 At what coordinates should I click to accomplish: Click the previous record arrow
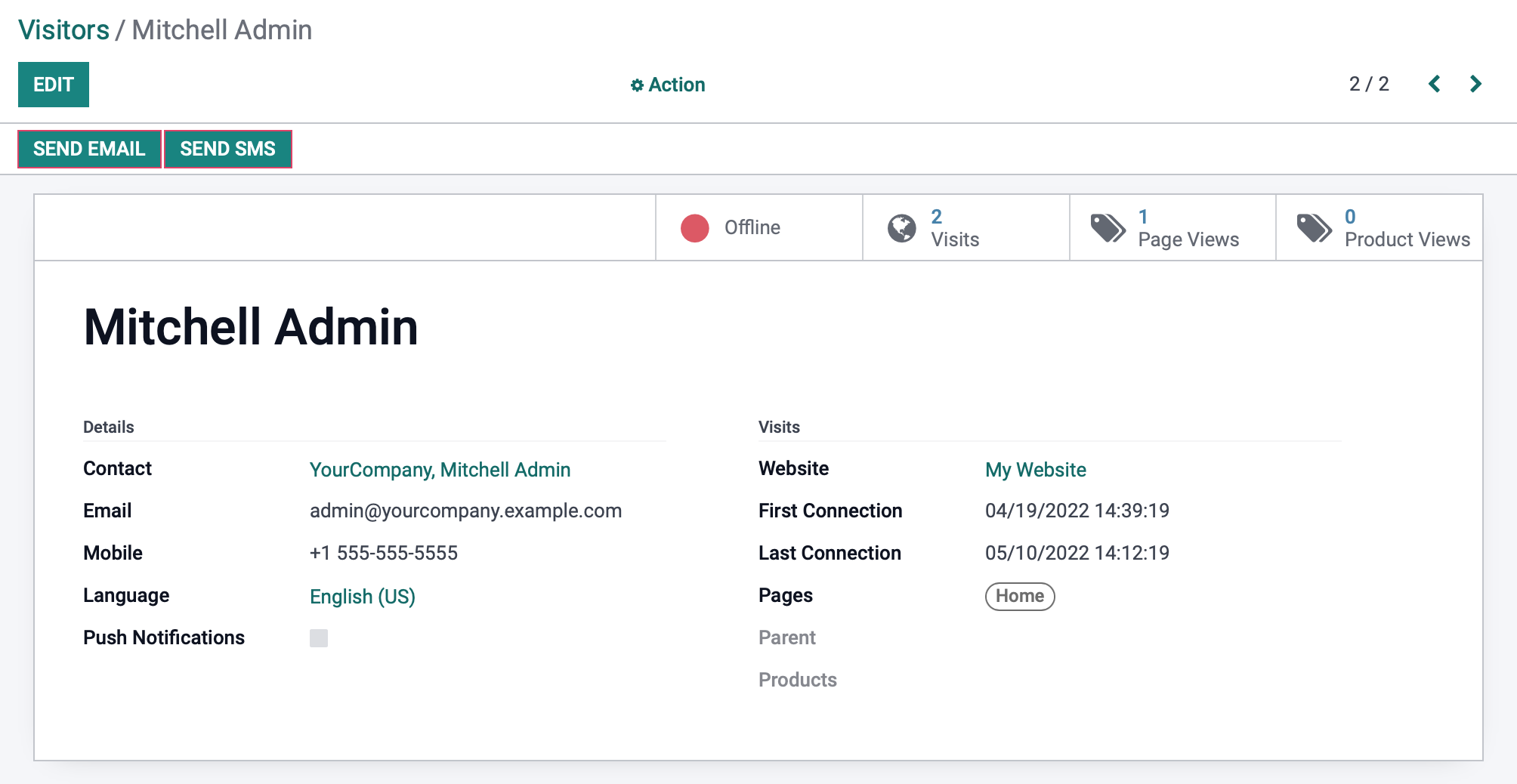click(x=1434, y=84)
